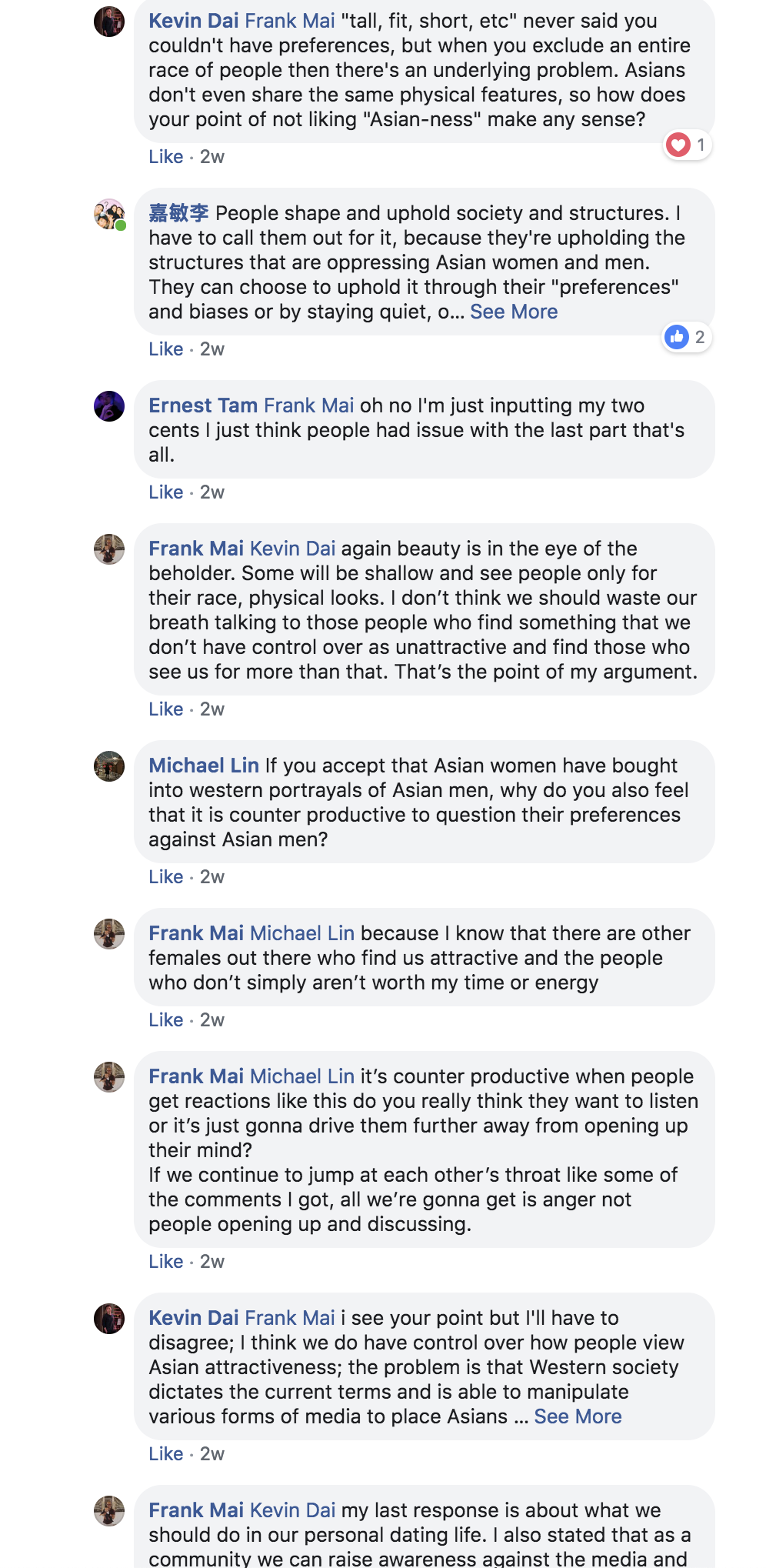Image resolution: width=766 pixels, height=1568 pixels.
Task: Open the heart reaction on Kevin Dai's comment
Action: (688, 145)
